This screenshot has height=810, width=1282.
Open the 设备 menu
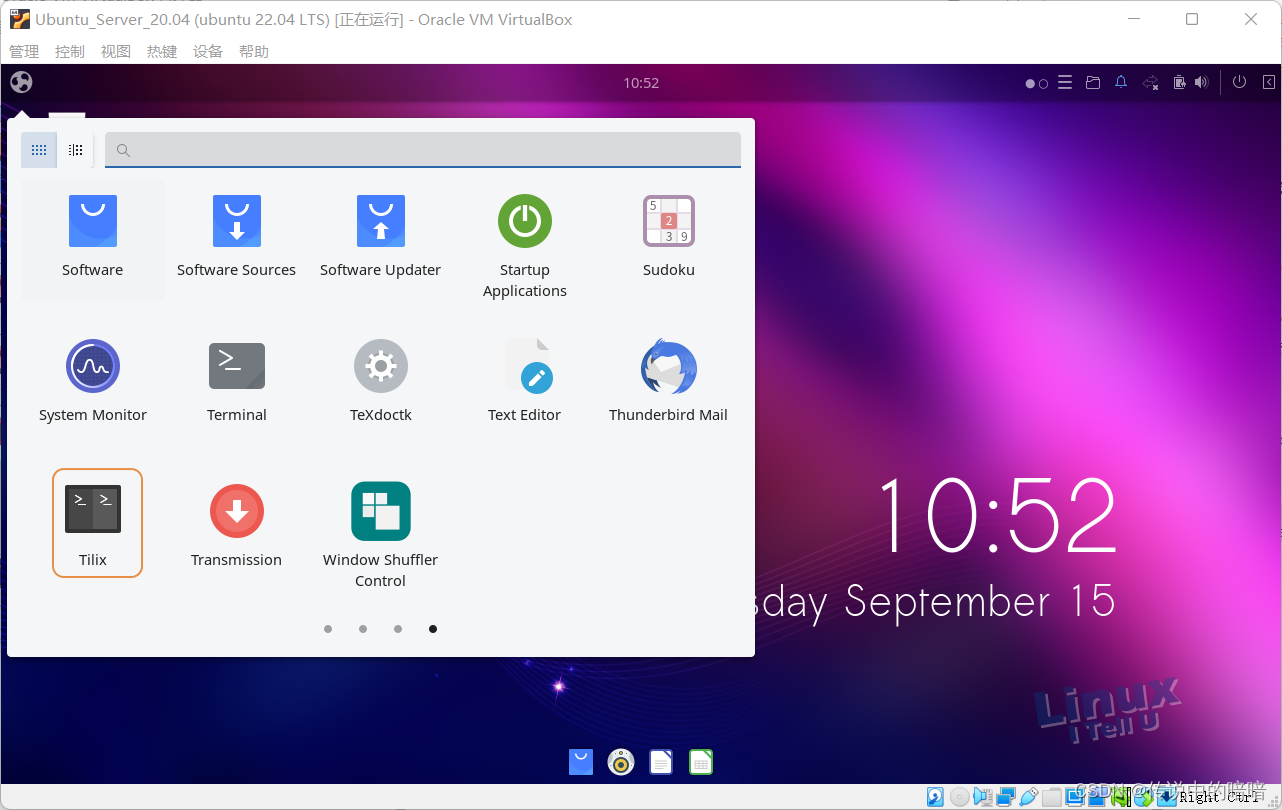coord(208,51)
